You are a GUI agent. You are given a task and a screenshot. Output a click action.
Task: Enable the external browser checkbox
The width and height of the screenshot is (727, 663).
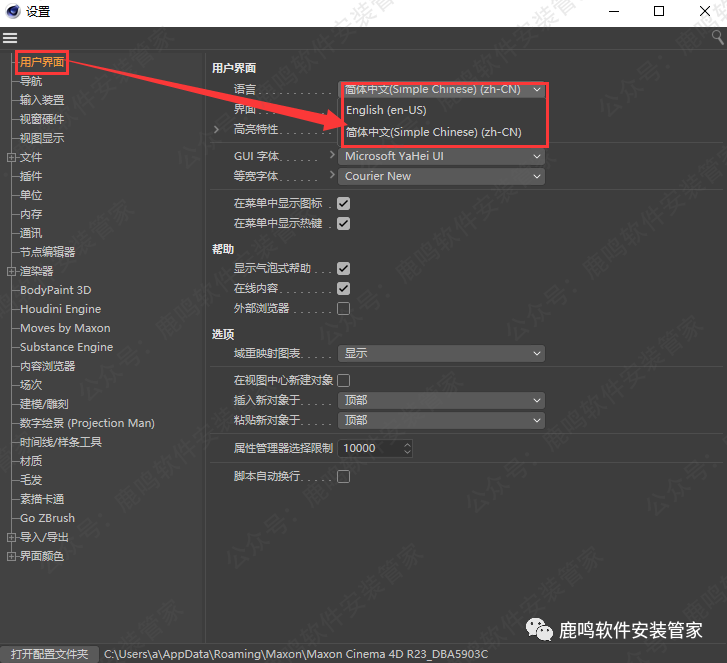click(343, 309)
